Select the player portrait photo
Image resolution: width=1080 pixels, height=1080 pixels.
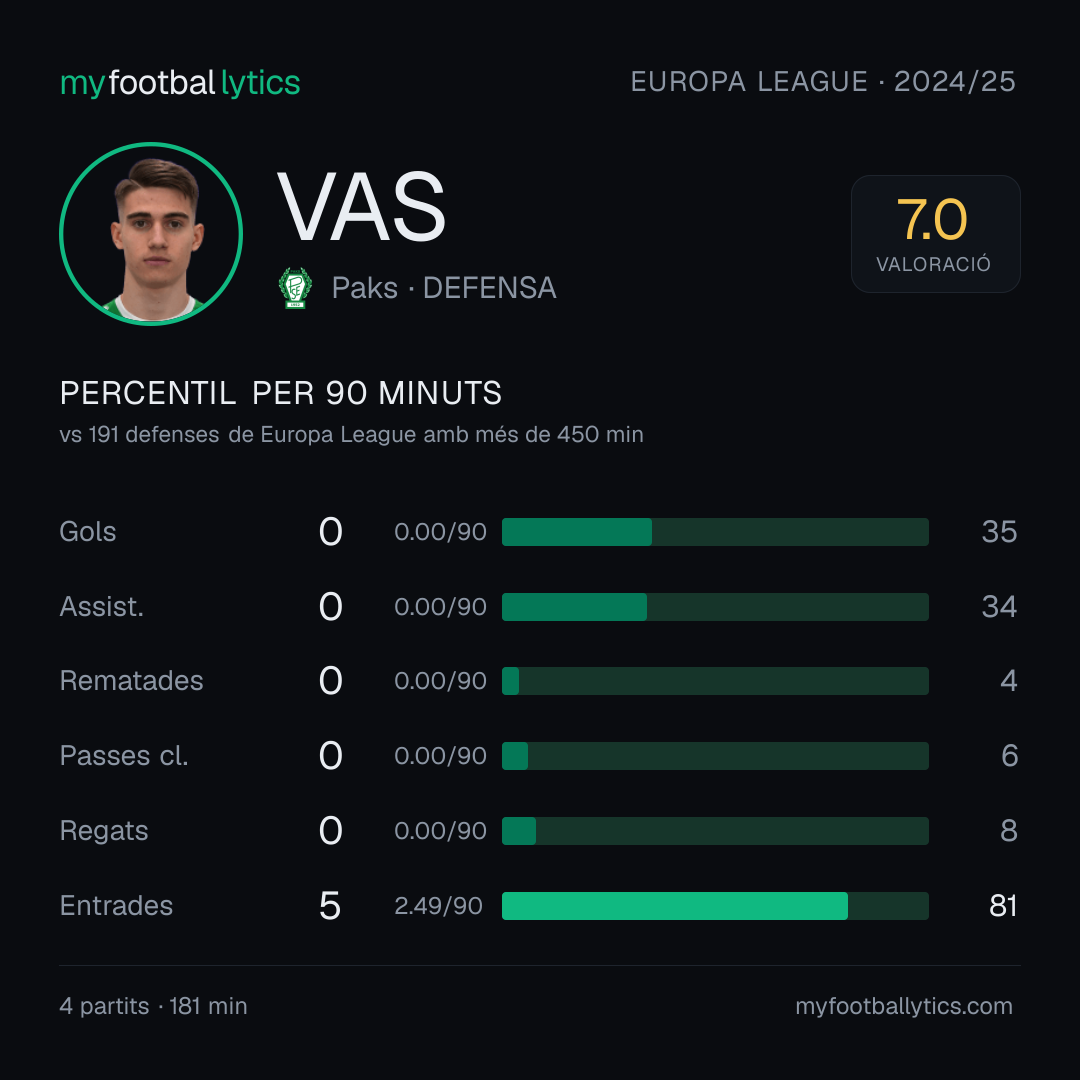[151, 234]
